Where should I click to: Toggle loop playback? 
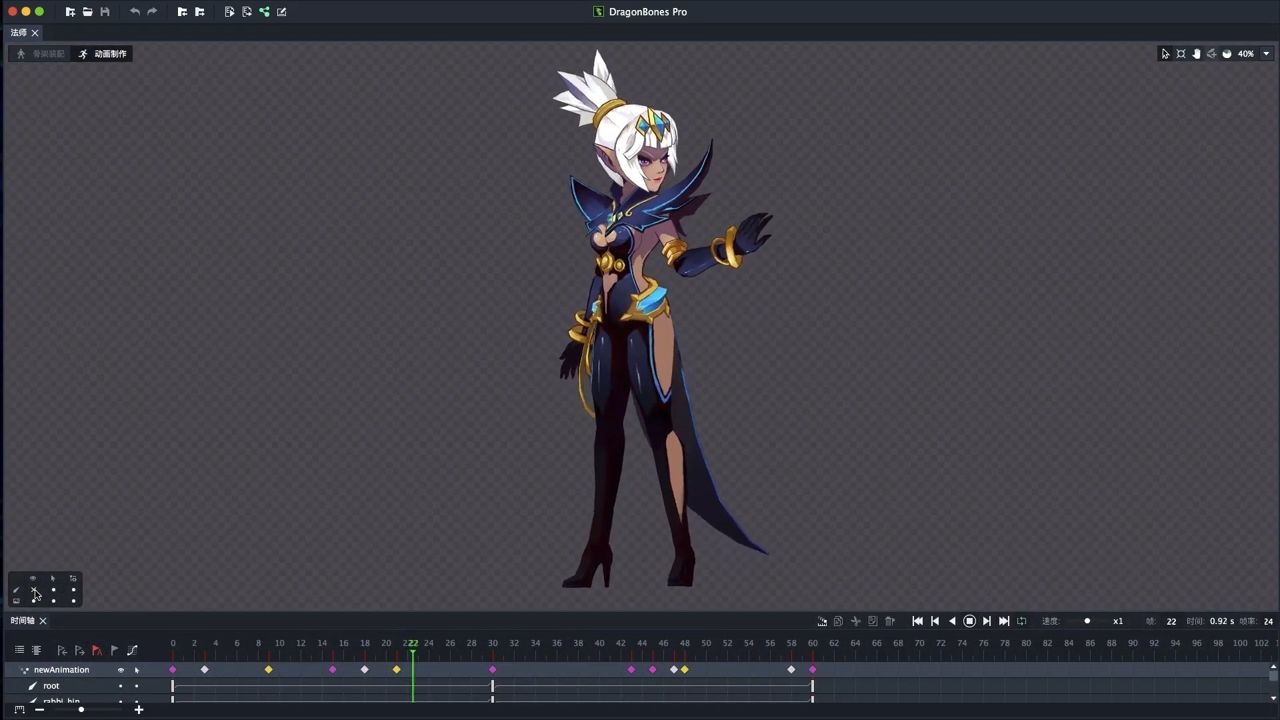coord(1021,621)
